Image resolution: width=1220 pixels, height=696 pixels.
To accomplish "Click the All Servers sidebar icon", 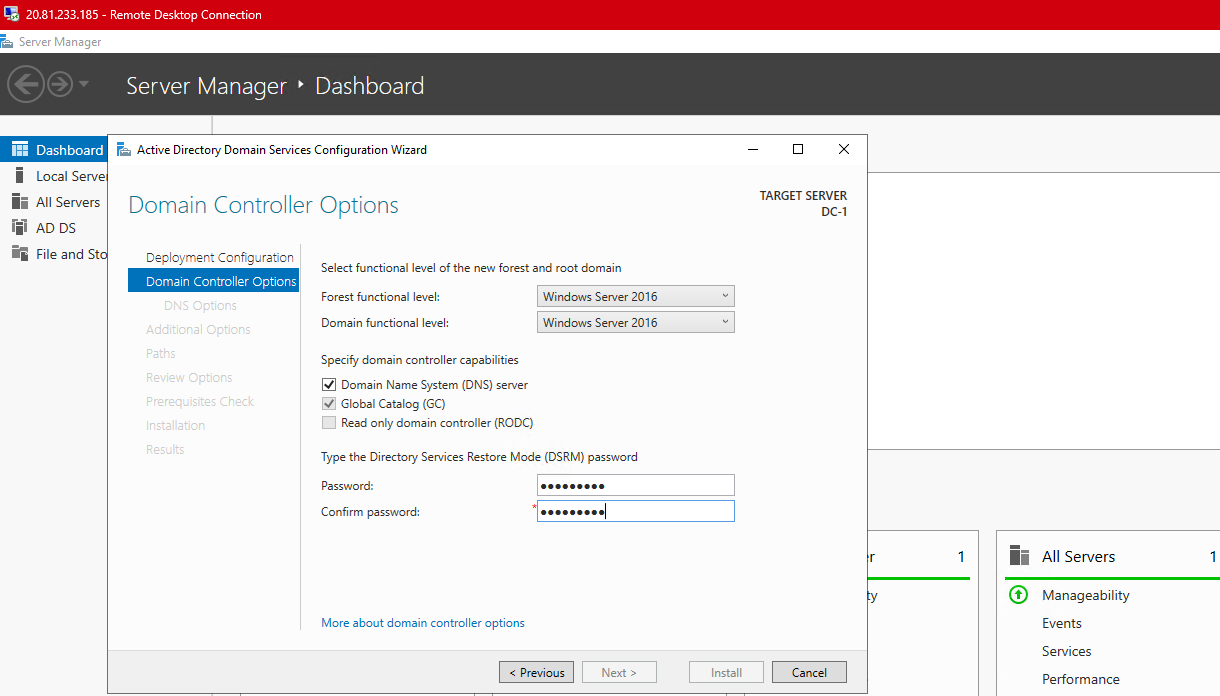I will point(19,201).
